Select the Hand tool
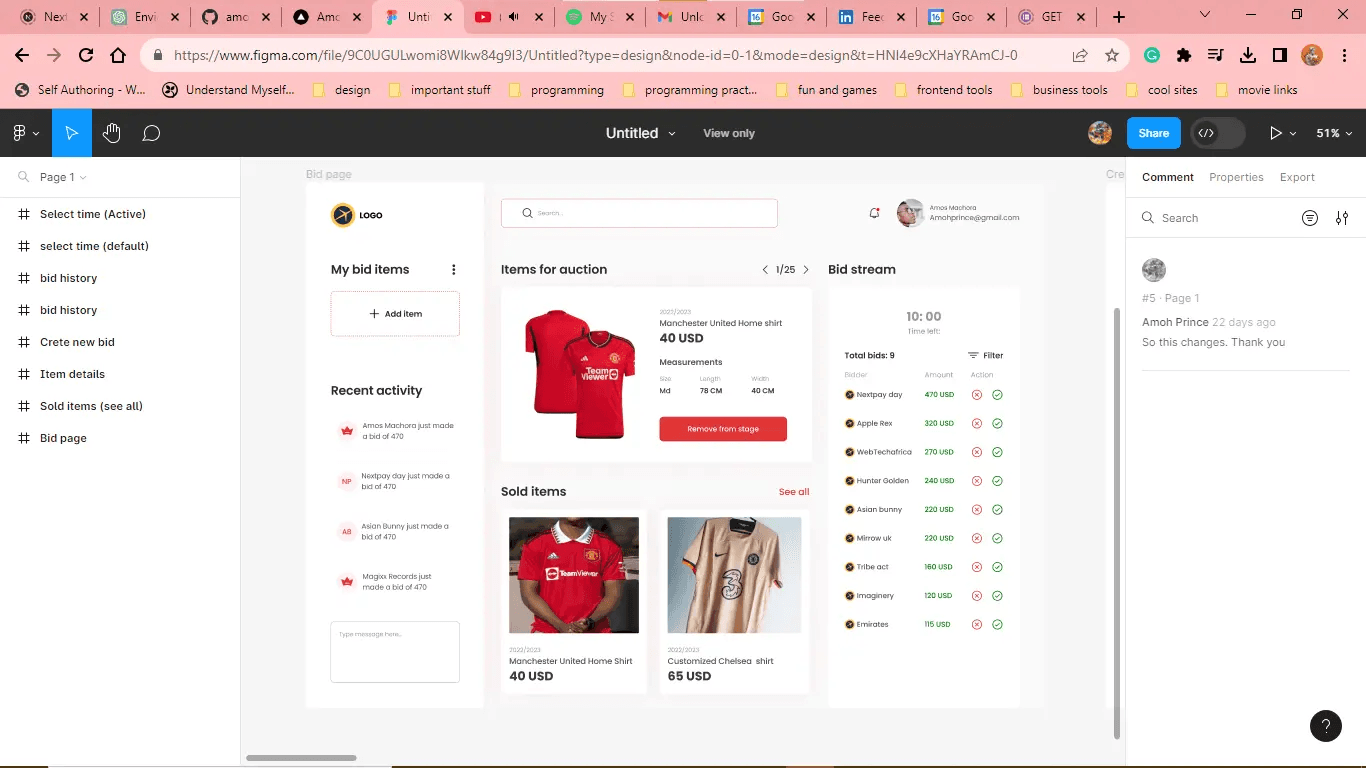1366x768 pixels. (112, 133)
